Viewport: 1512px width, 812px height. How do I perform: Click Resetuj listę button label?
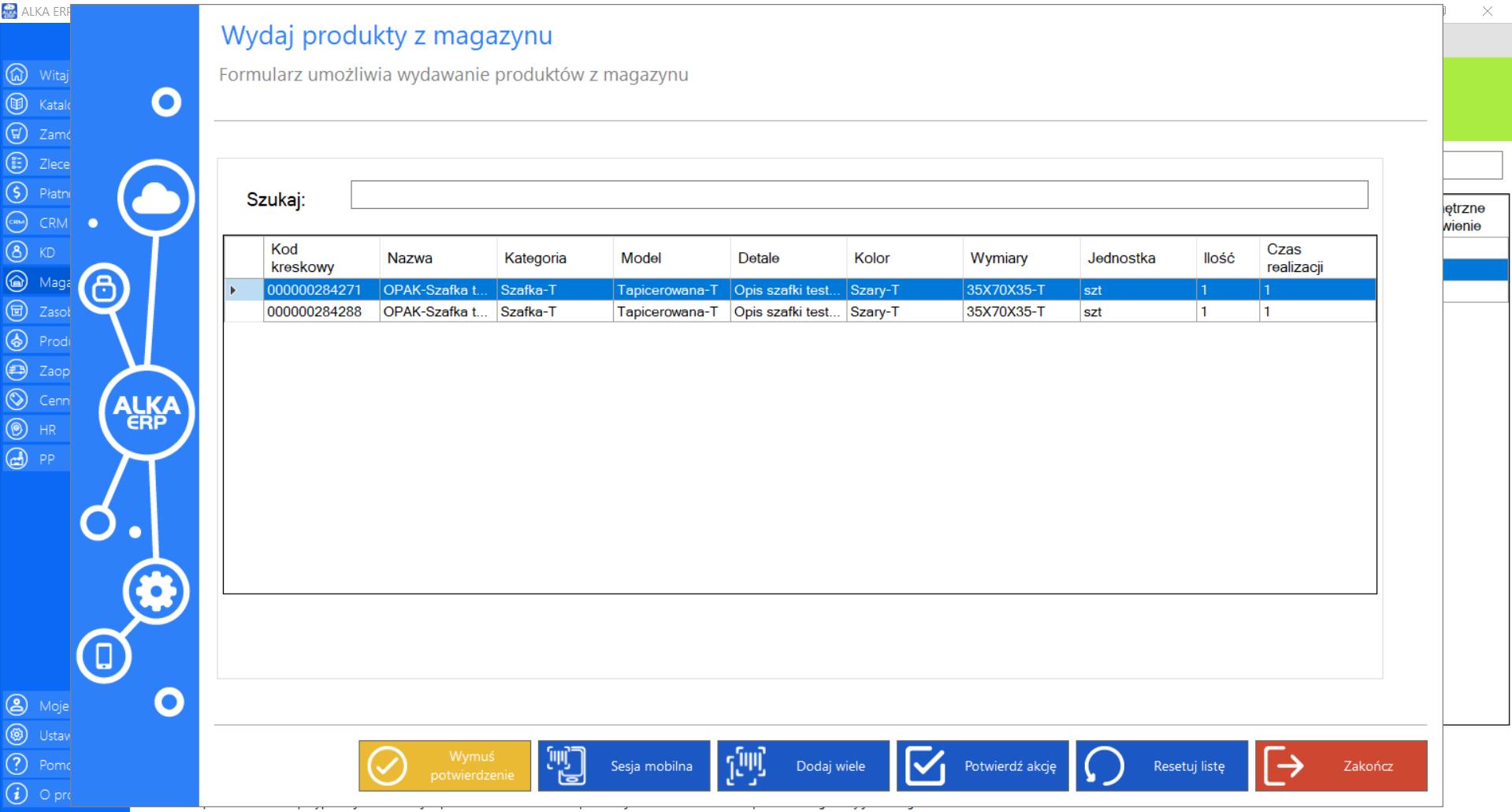click(x=1189, y=765)
